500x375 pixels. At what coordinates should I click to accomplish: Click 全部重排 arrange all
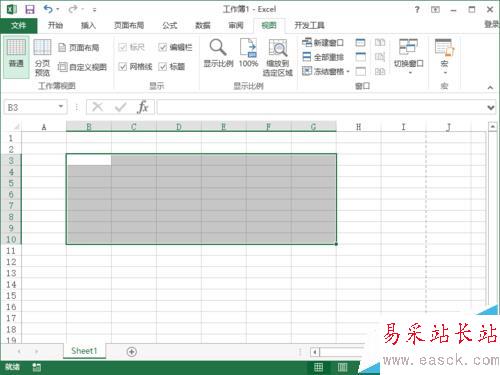[x=323, y=57]
